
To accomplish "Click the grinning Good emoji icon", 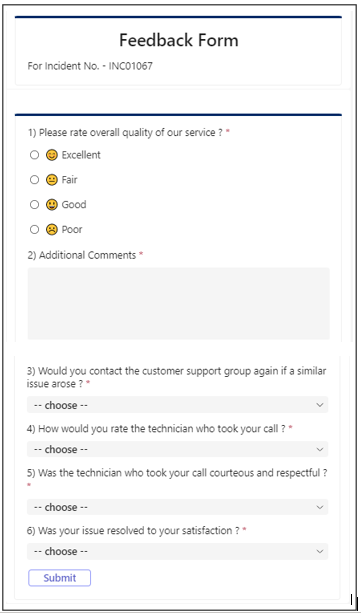I will click(52, 205).
